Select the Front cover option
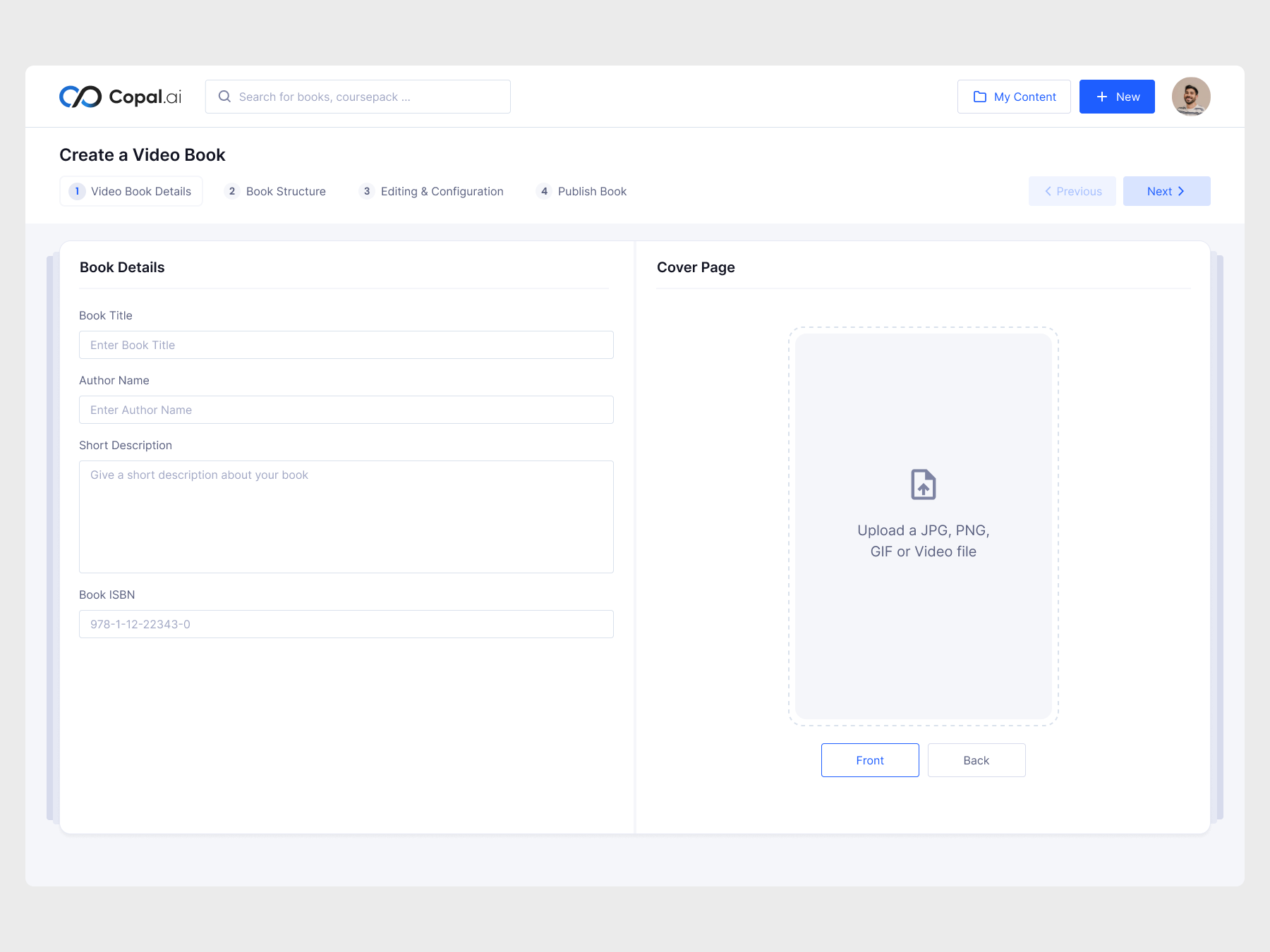This screenshot has width=1270, height=952. [x=869, y=760]
